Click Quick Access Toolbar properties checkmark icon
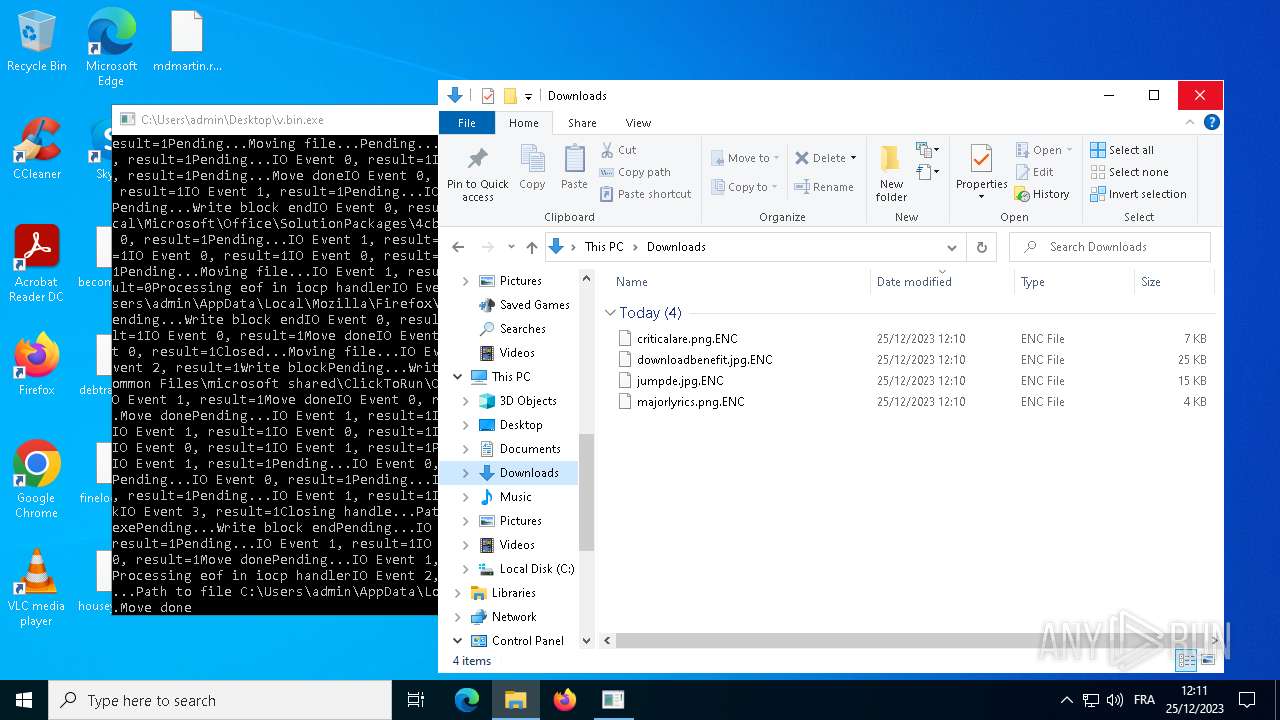 coord(488,96)
